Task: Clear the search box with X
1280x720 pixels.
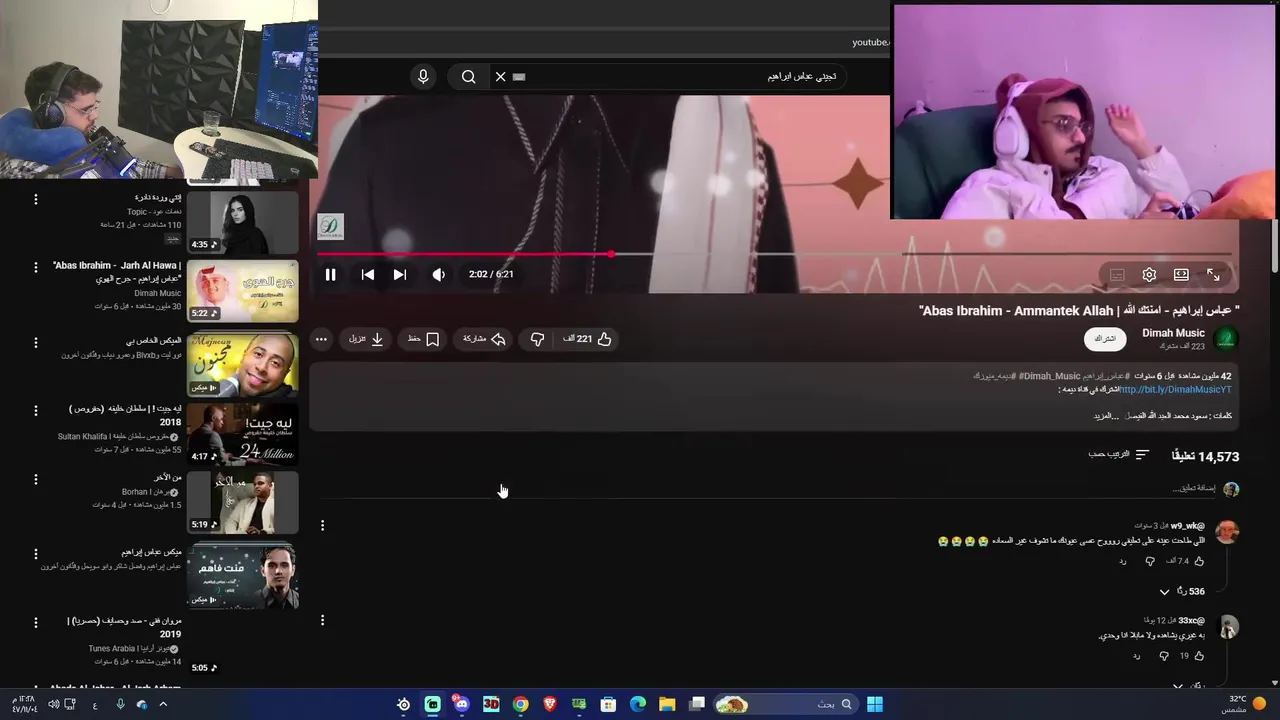Action: pyautogui.click(x=501, y=76)
